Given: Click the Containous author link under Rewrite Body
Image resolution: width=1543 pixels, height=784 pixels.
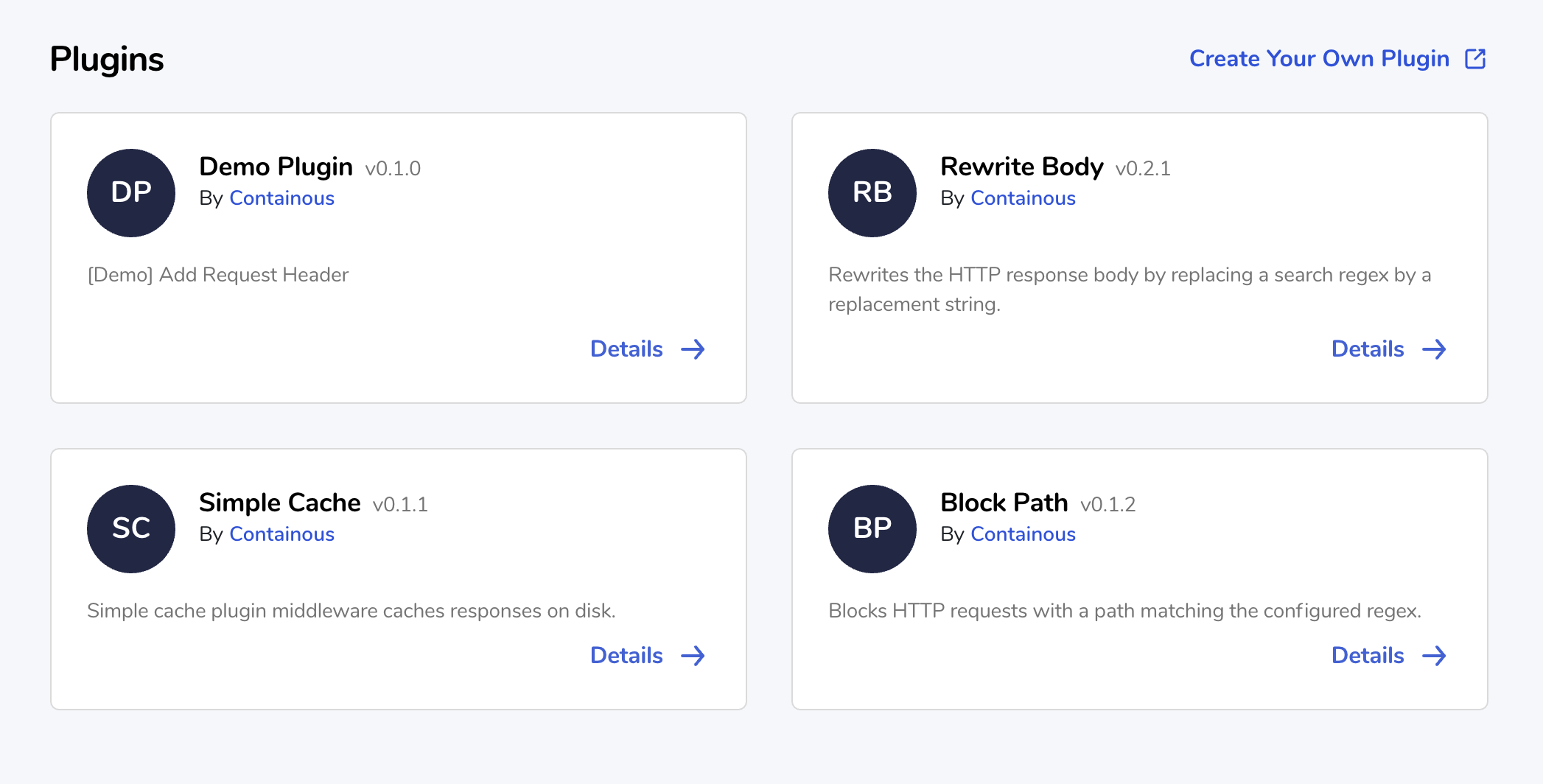Looking at the screenshot, I should coord(1023,197).
